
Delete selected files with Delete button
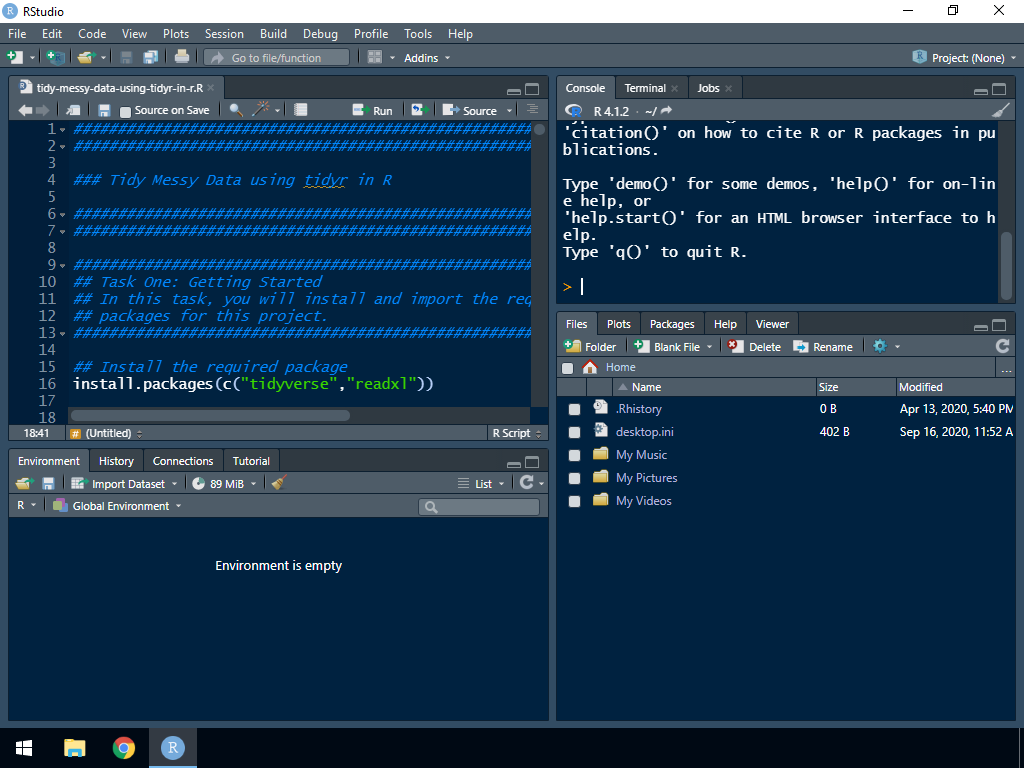(x=755, y=347)
